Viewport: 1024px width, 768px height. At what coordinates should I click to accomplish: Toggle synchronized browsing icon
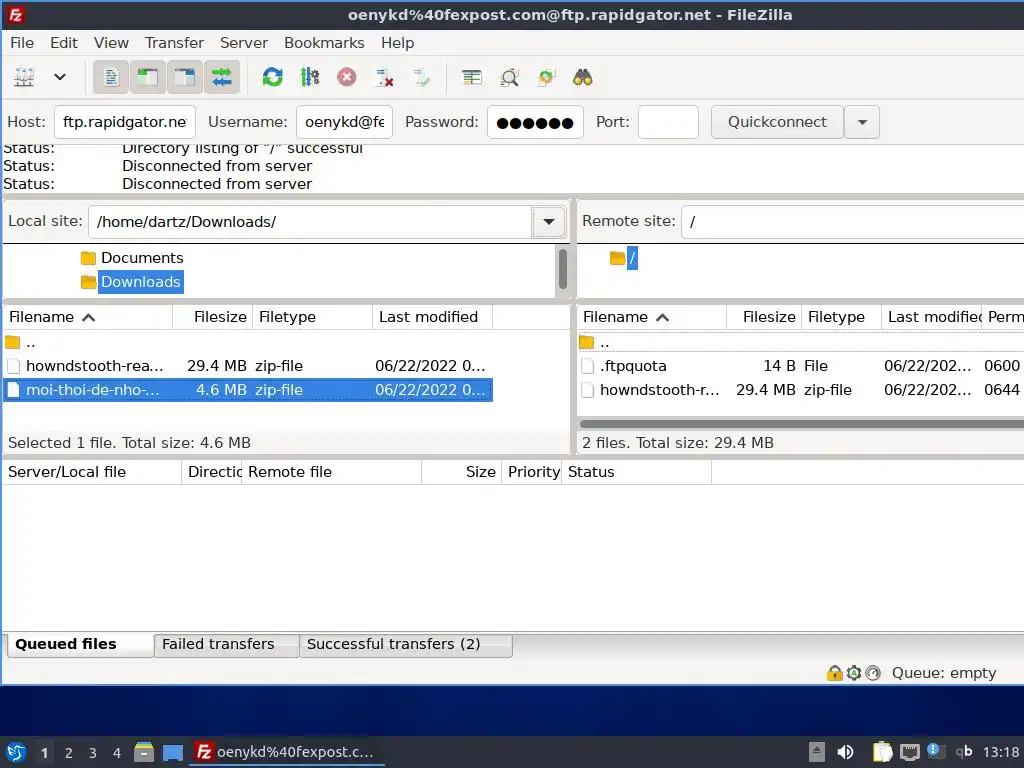545,78
